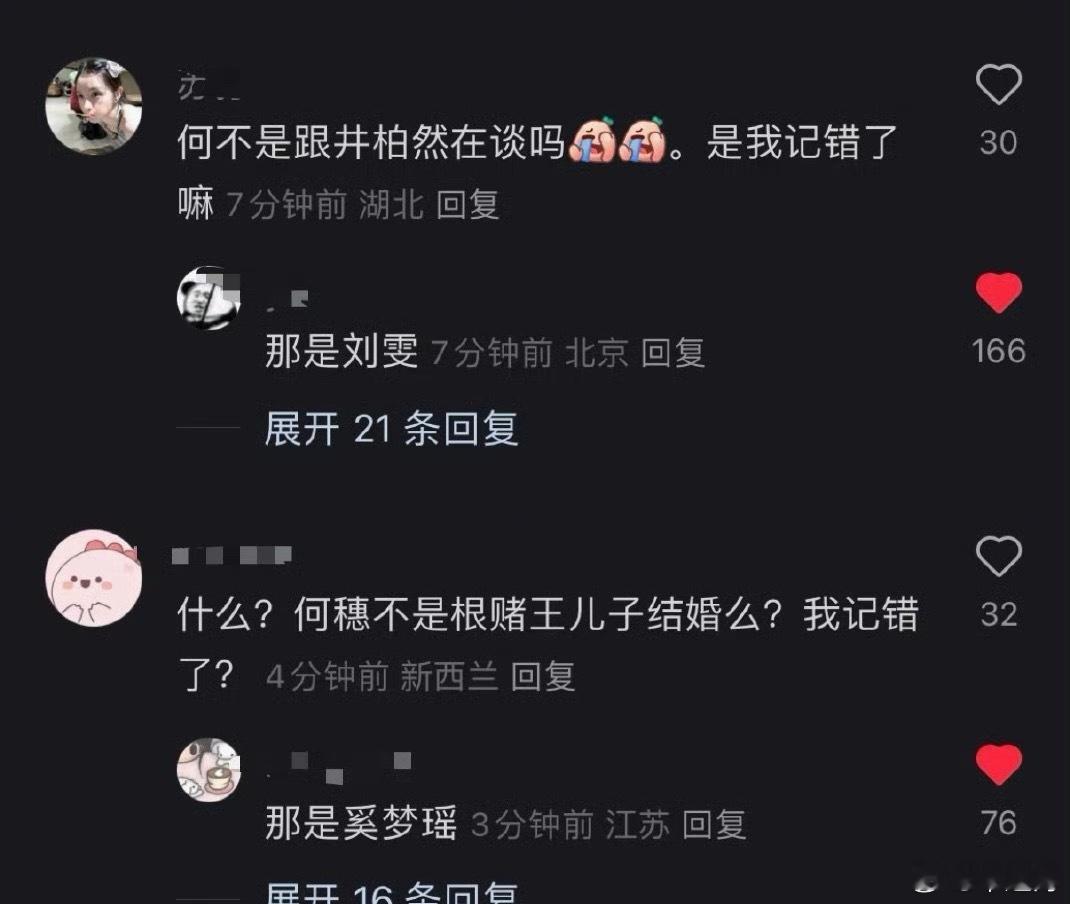
Task: Tap the like count 166
Action: point(998,351)
